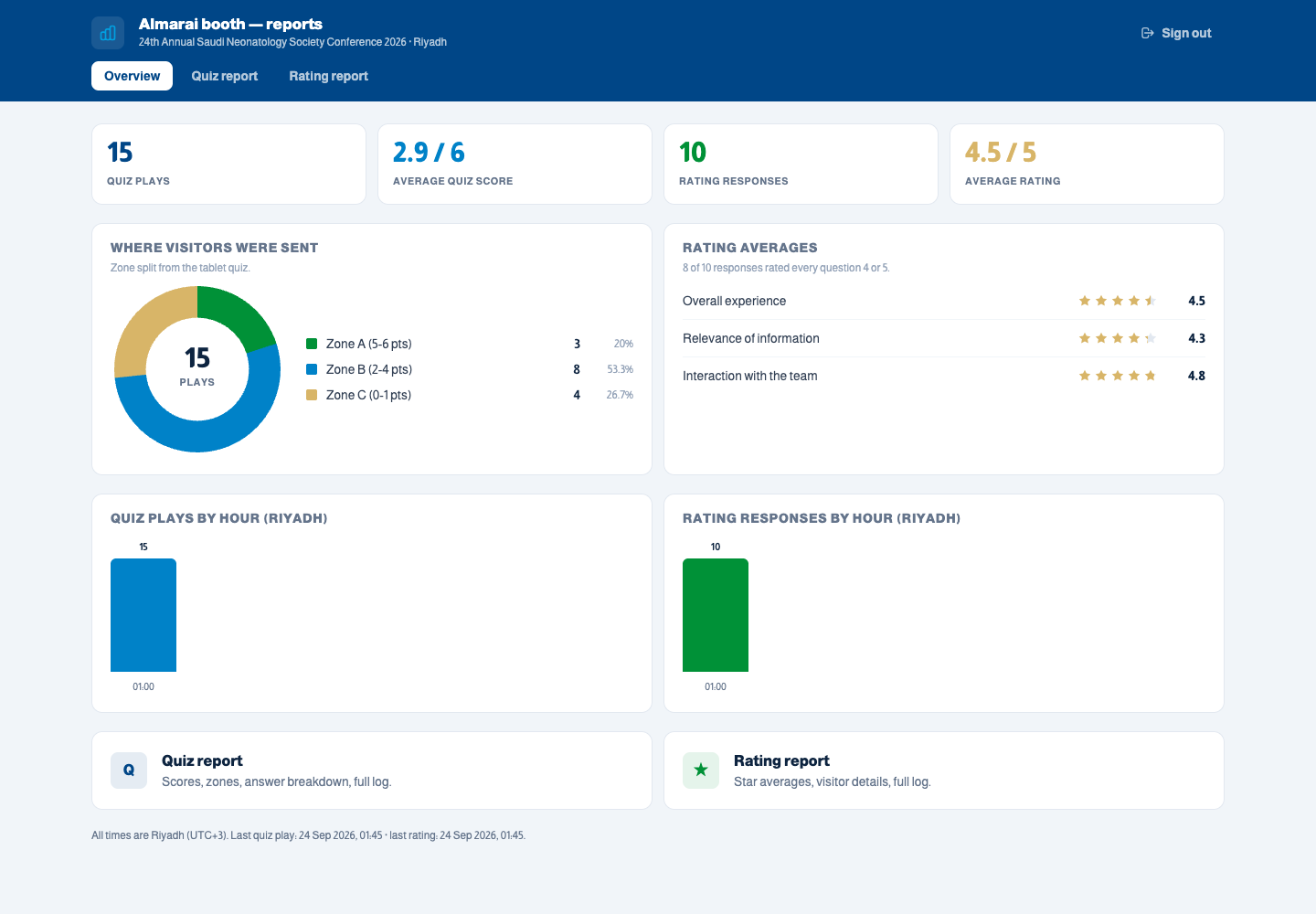Click the bar chart logo icon in header

[108, 33]
